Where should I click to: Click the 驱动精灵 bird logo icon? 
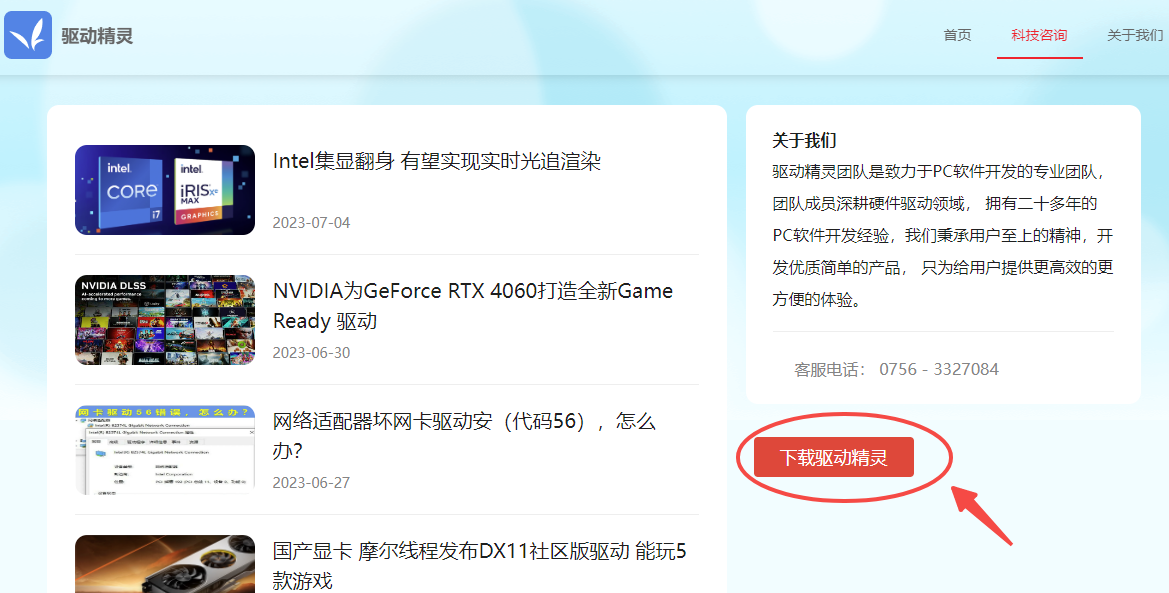coord(28,35)
